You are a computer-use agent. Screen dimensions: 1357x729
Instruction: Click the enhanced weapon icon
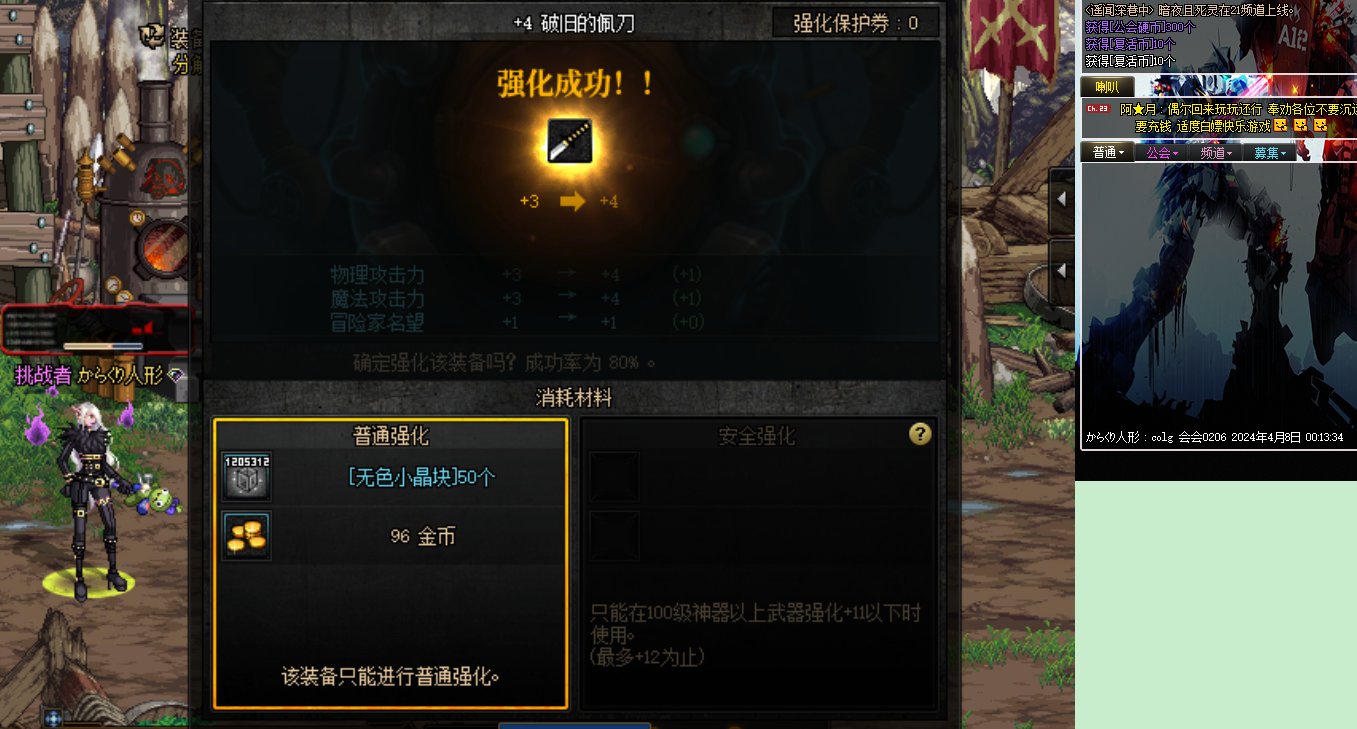[x=570, y=141]
